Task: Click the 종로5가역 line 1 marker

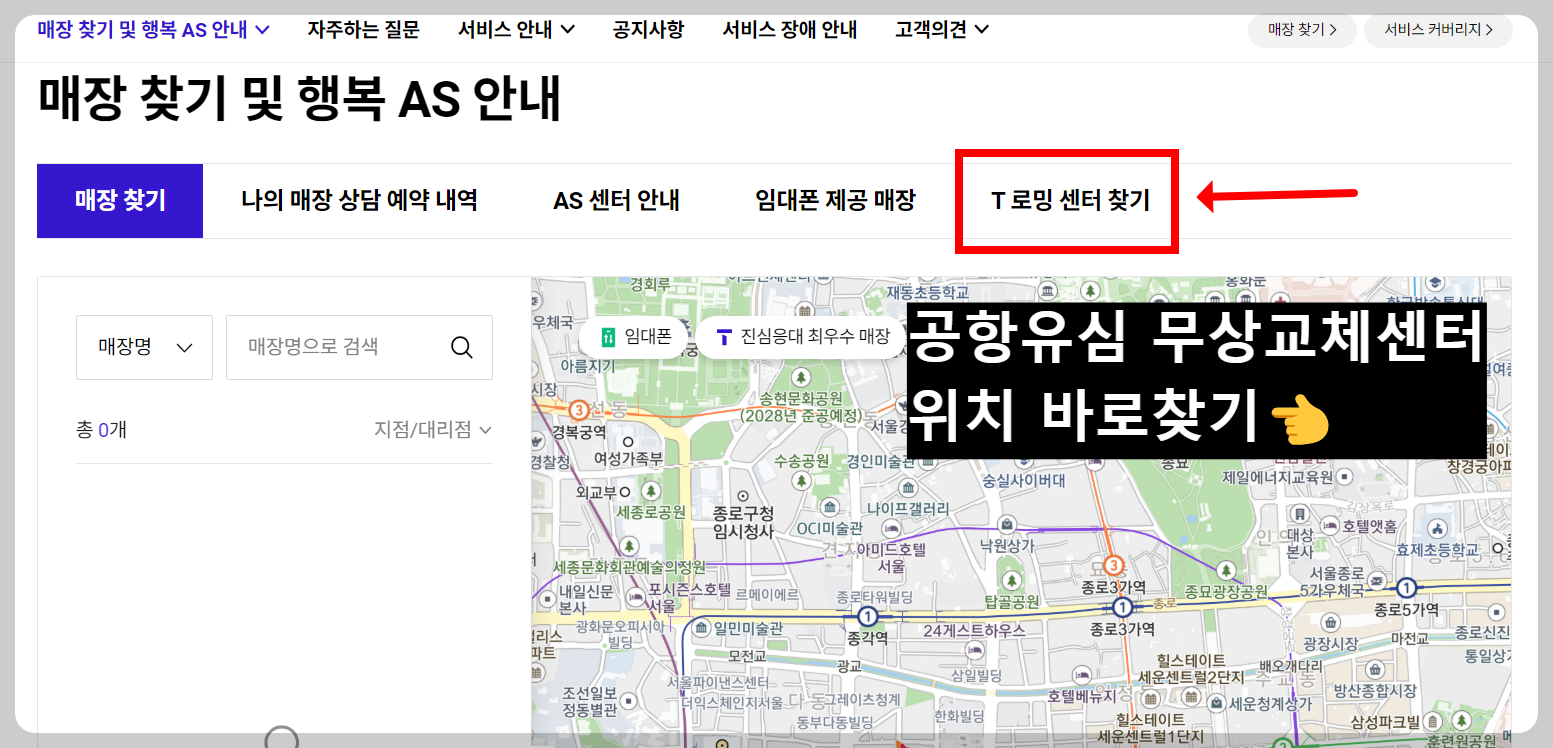Action: click(1407, 588)
